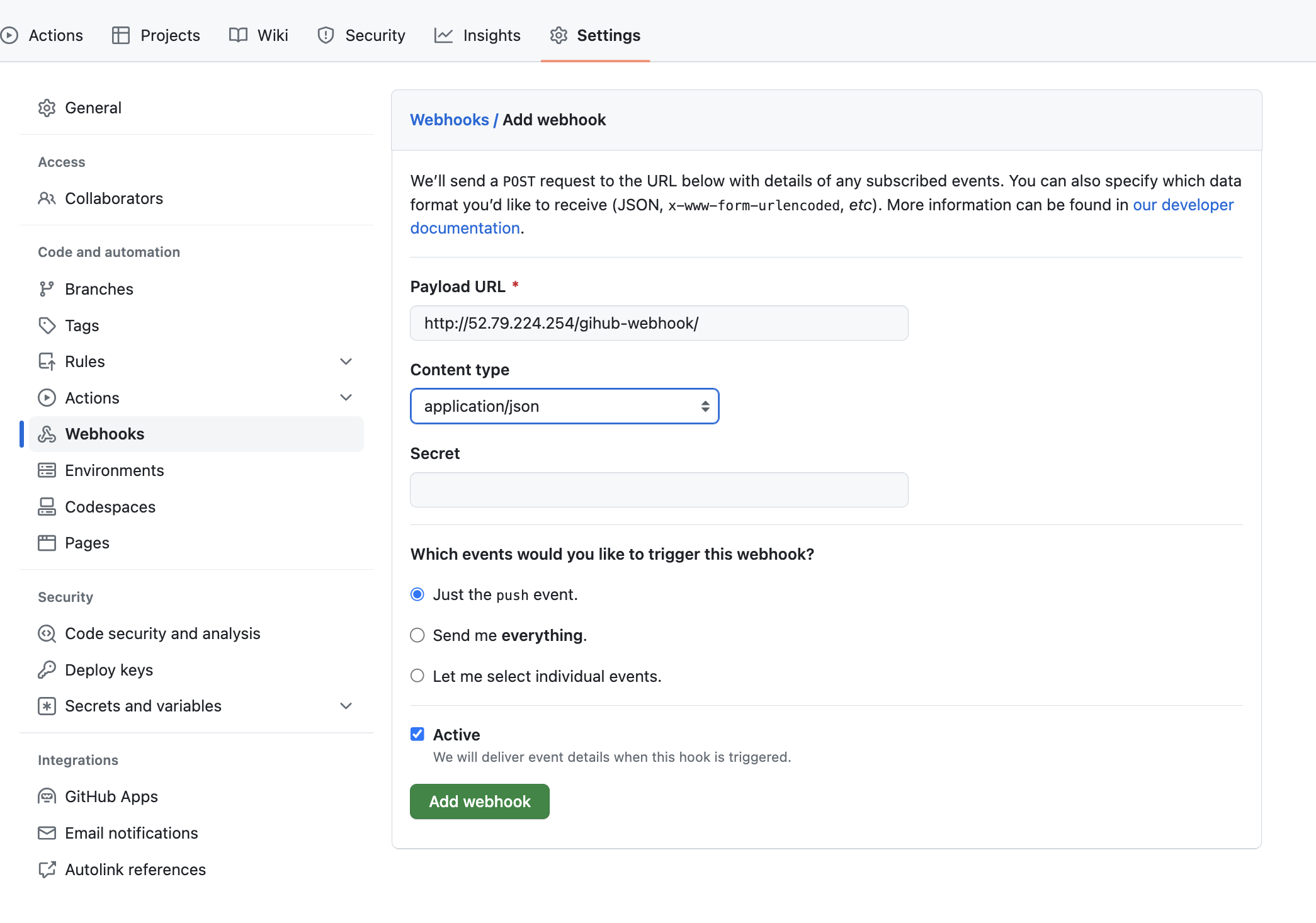Click the GitHub Apps hubot icon
The image size is (1316, 923).
tap(47, 796)
